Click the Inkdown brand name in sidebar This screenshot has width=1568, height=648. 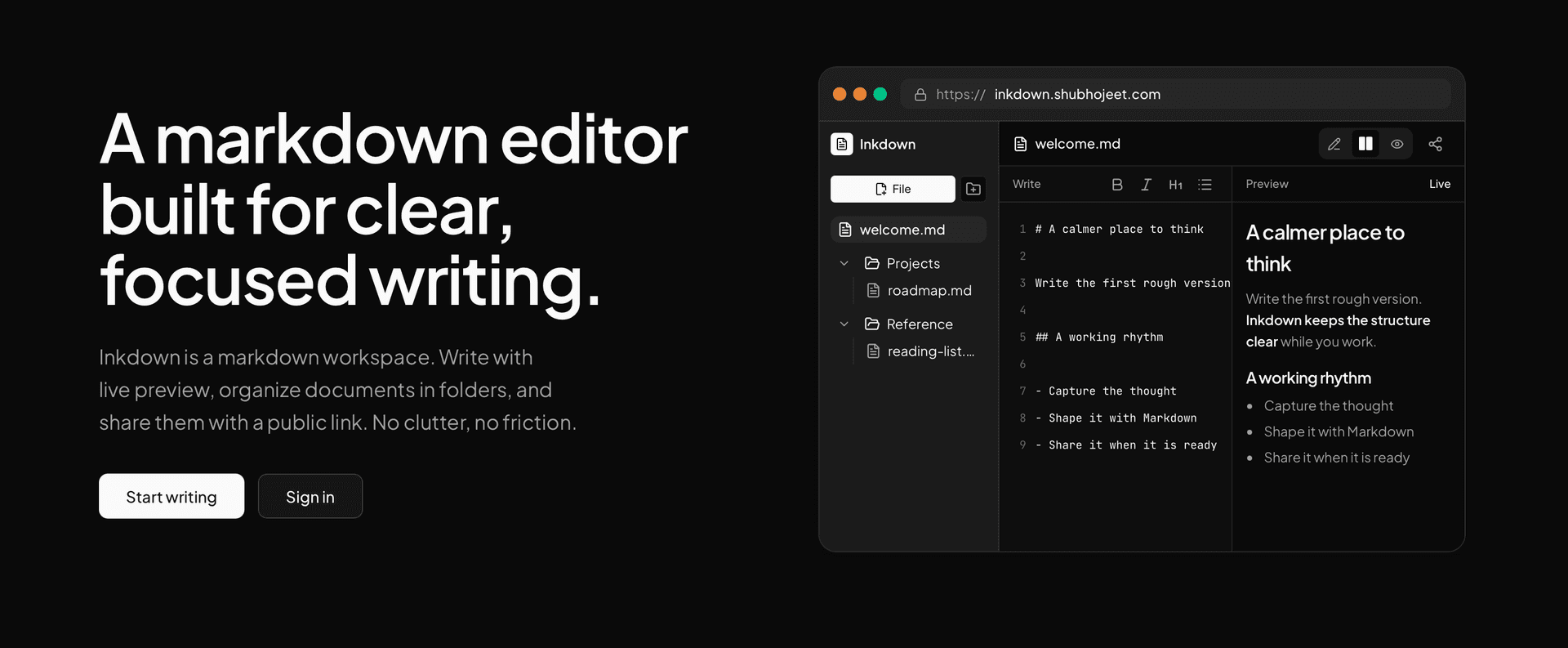pos(887,144)
